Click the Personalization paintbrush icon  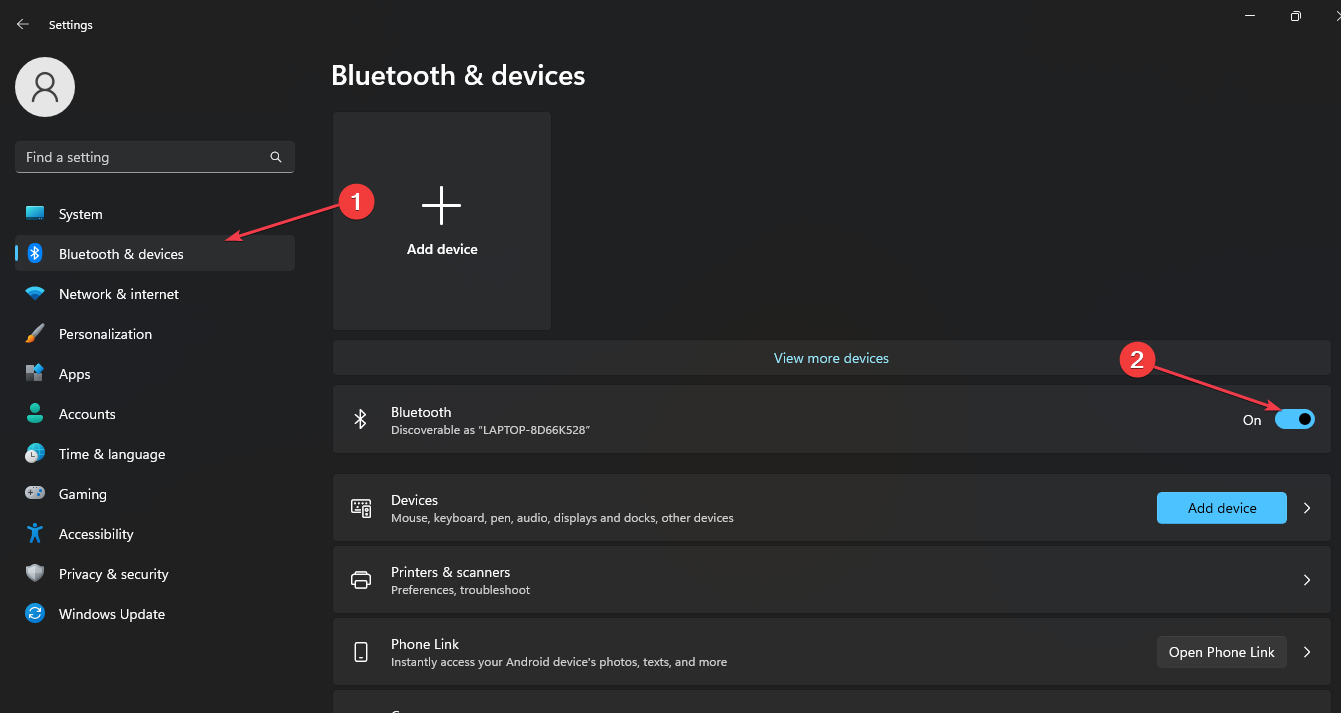[35, 334]
